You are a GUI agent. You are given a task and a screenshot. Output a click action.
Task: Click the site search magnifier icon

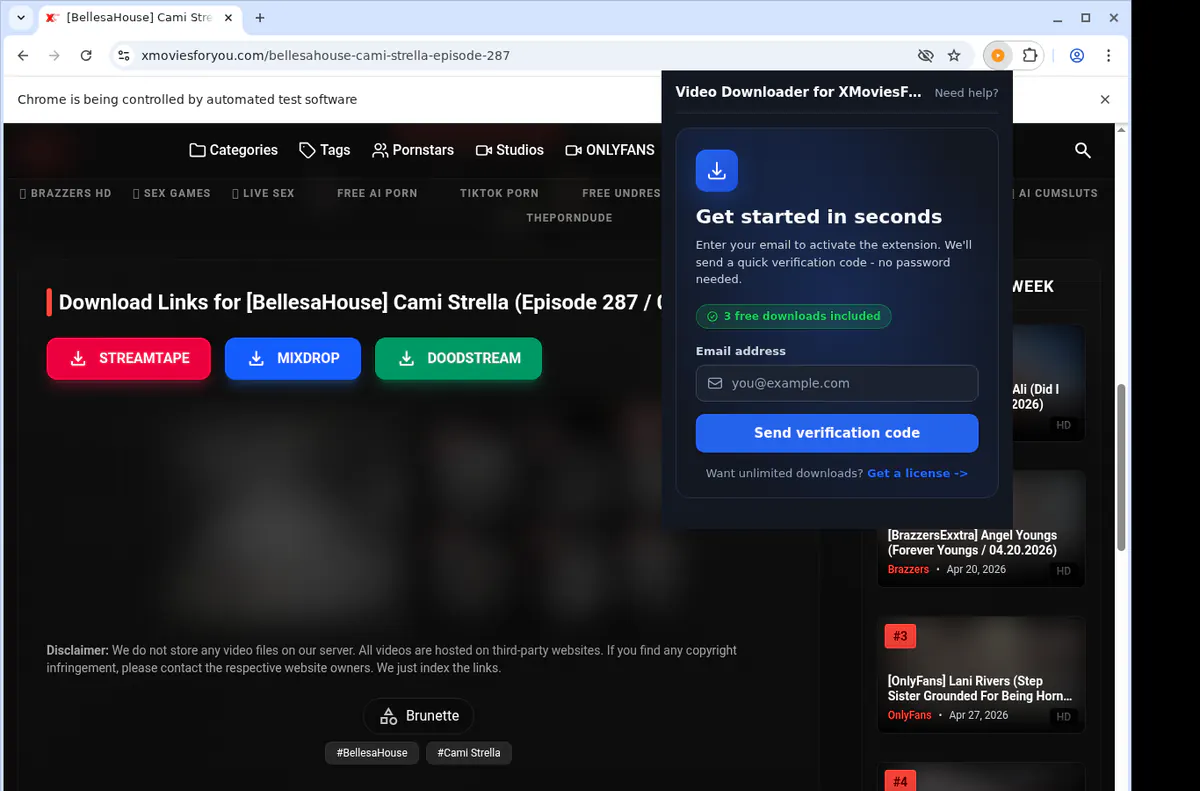[x=1082, y=150]
